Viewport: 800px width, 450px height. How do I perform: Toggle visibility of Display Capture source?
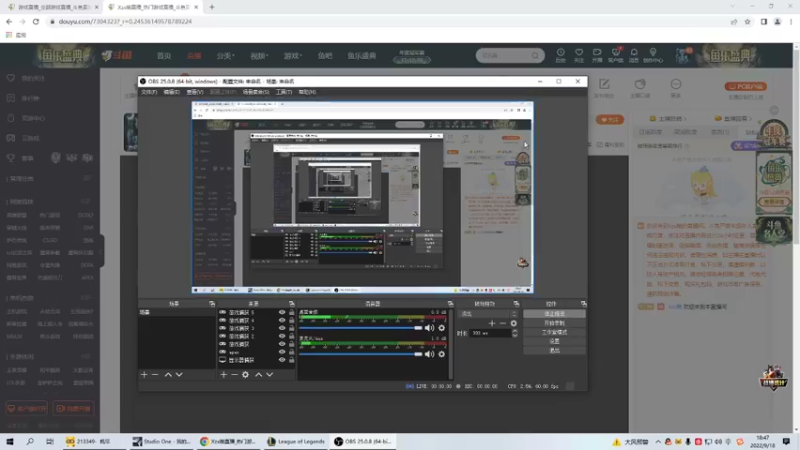tap(282, 360)
